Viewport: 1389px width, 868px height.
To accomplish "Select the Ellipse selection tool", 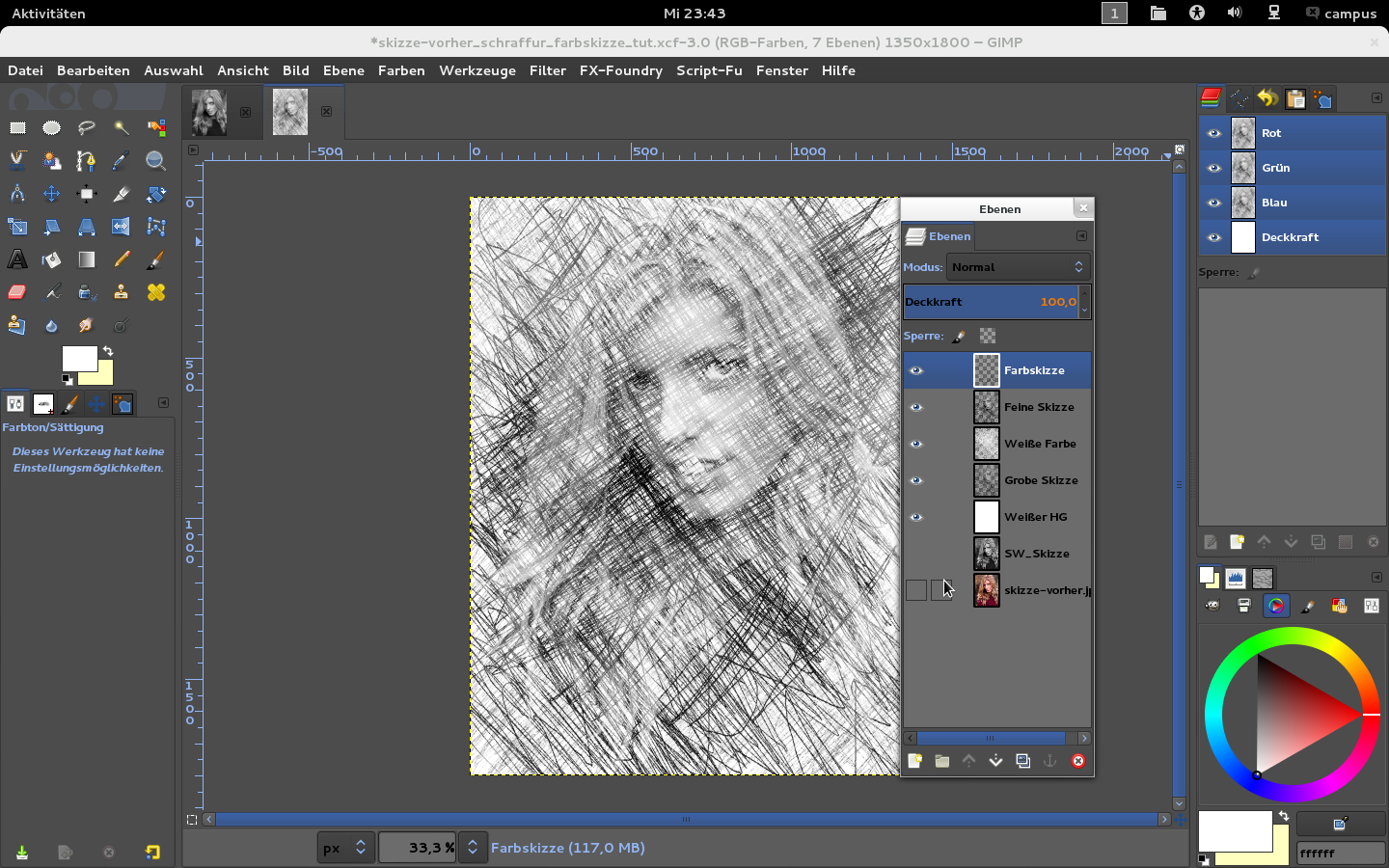I will click(x=51, y=127).
